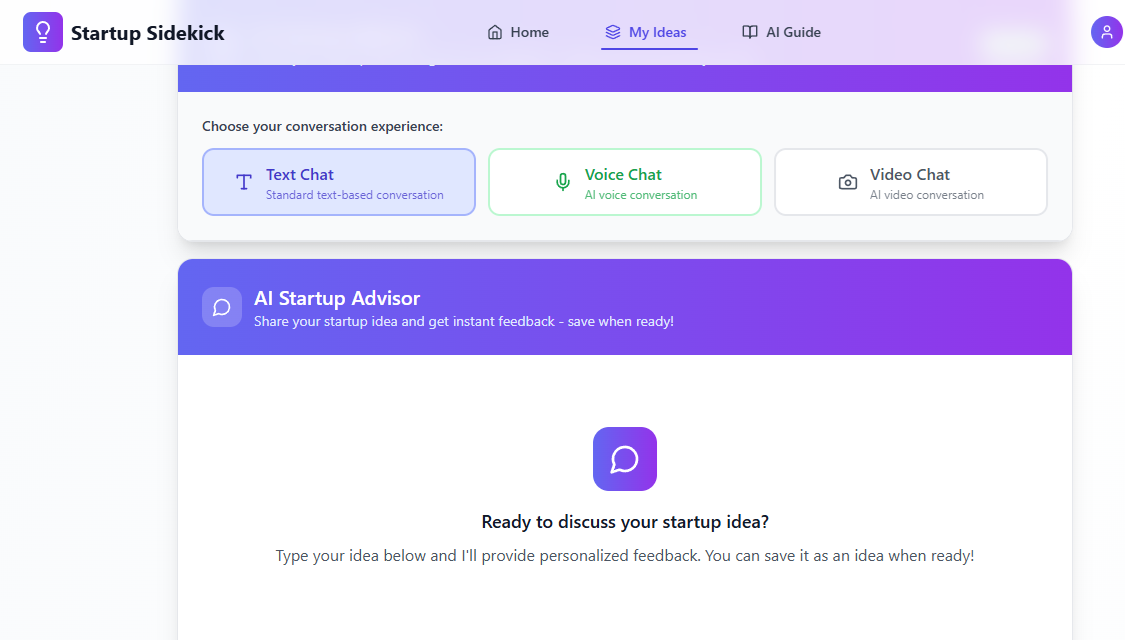Click the AI Startup Advisor purple banner
1125x640 pixels.
click(x=625, y=307)
